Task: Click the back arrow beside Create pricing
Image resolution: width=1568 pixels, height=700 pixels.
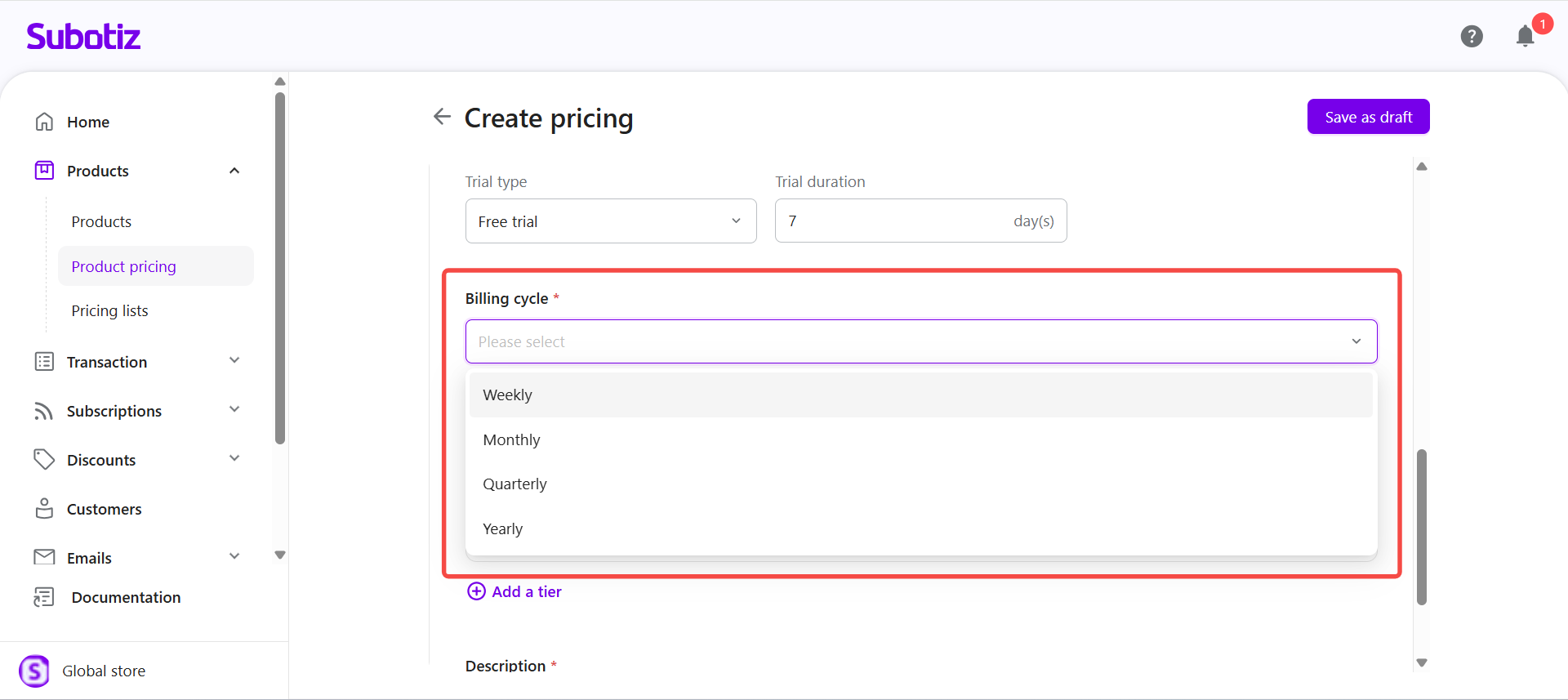Action: (x=442, y=117)
